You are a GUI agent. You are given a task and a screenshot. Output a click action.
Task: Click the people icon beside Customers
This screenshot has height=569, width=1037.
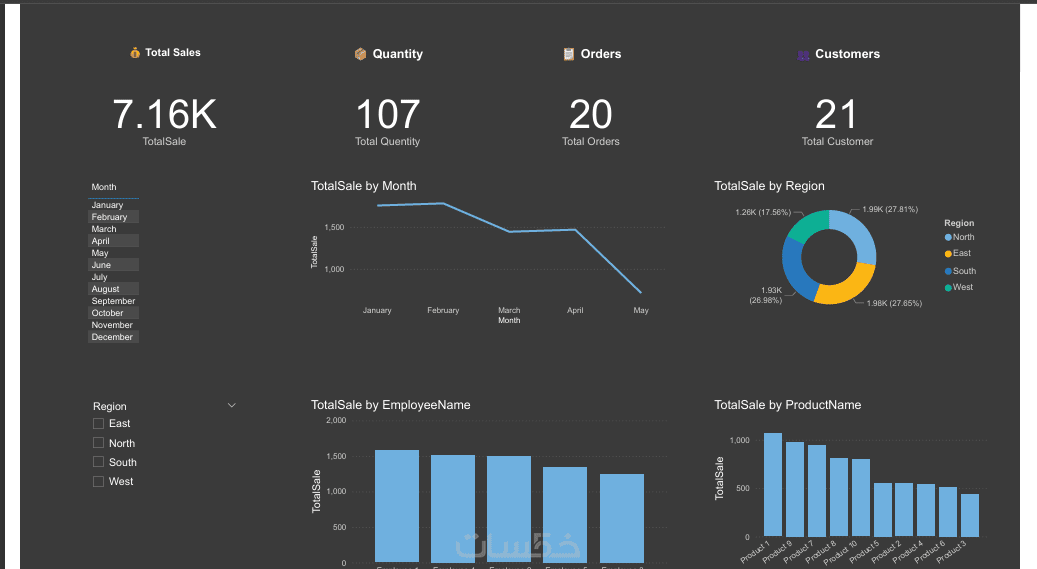803,55
